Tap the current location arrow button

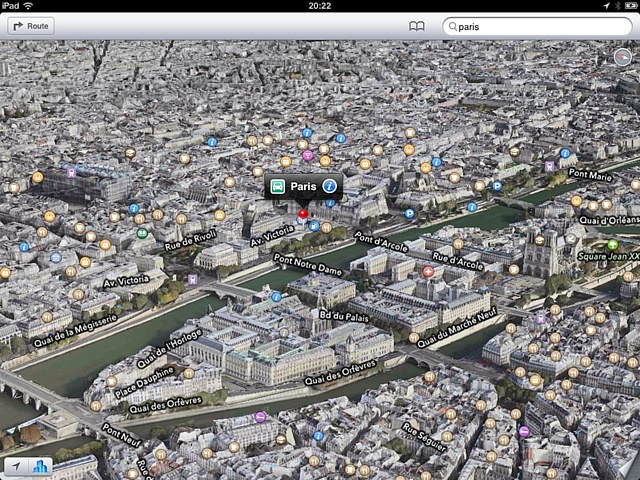[16, 466]
